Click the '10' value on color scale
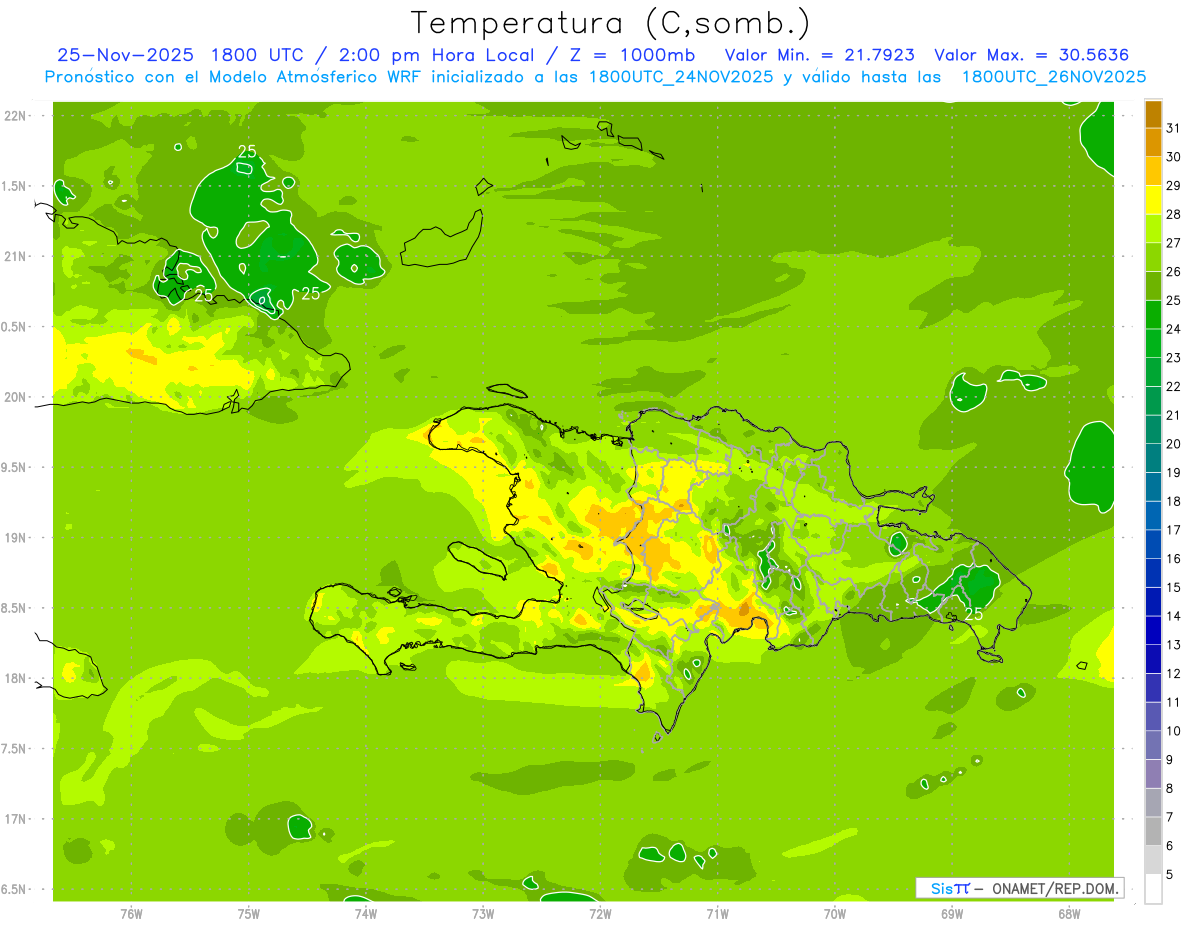Screen dimensions: 1200x927 1174,730
